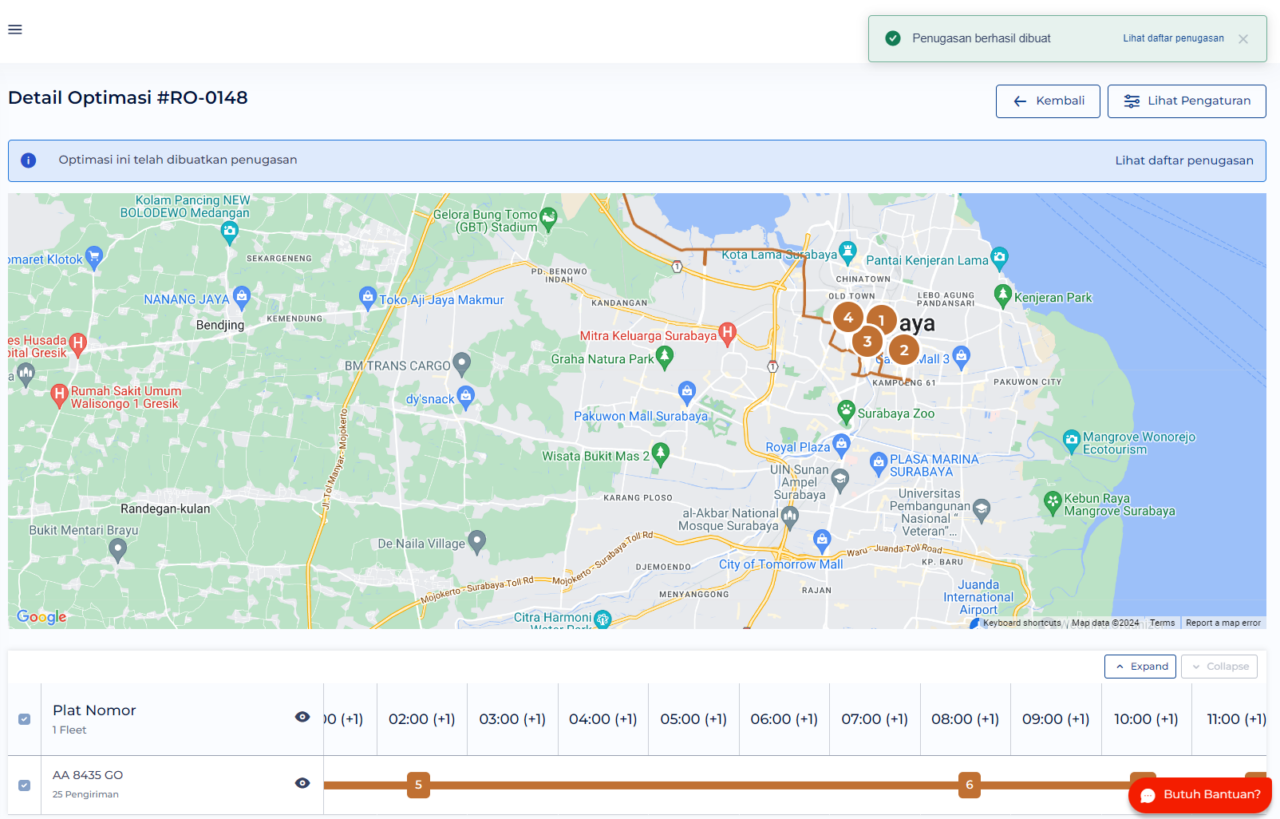Uncheck the AA 8435 GO row checkbox
The height and width of the screenshot is (819, 1280).
tap(23, 785)
